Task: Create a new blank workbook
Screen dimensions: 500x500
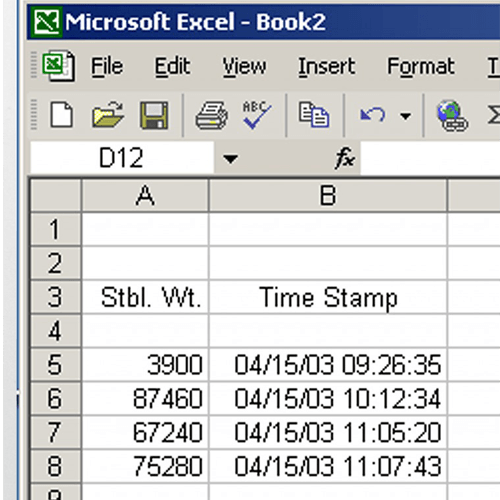Action: point(62,115)
